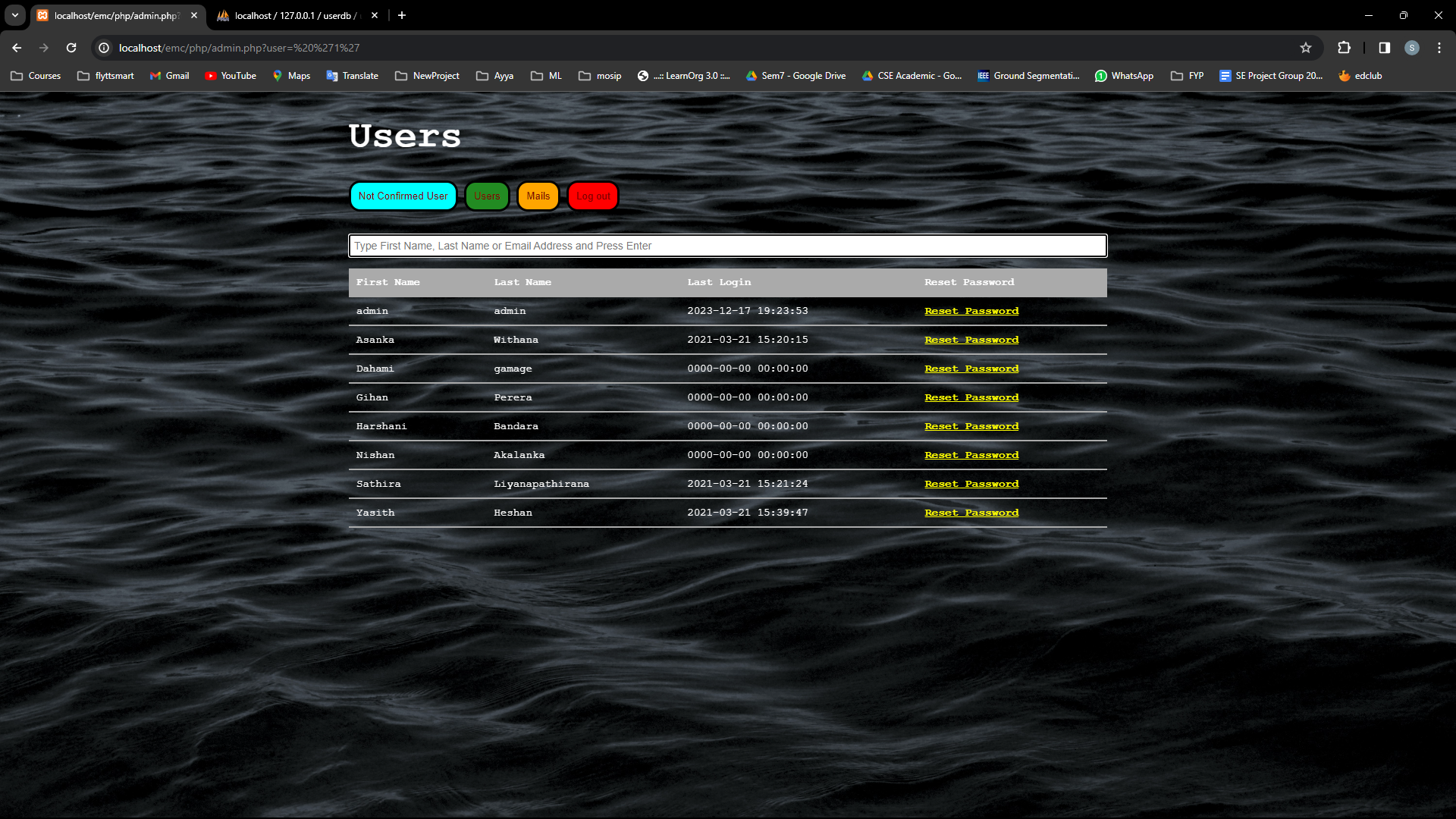Open the mosip bookmark folder
The height and width of the screenshot is (819, 1456).
coord(600,76)
